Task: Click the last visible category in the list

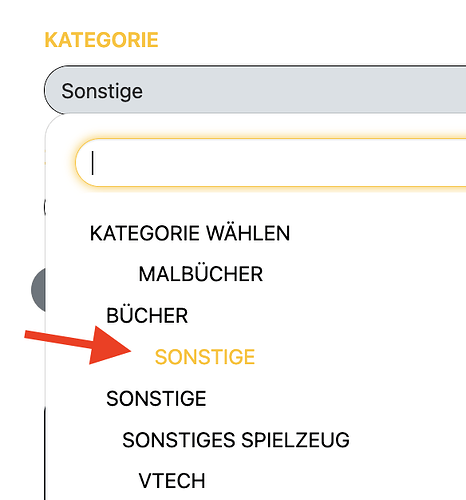Action: (172, 481)
